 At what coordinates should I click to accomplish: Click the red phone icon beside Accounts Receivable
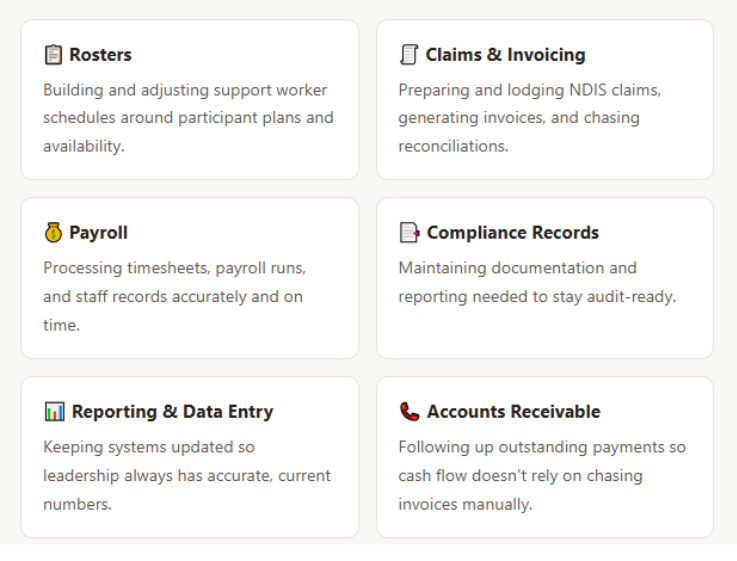[x=409, y=412]
